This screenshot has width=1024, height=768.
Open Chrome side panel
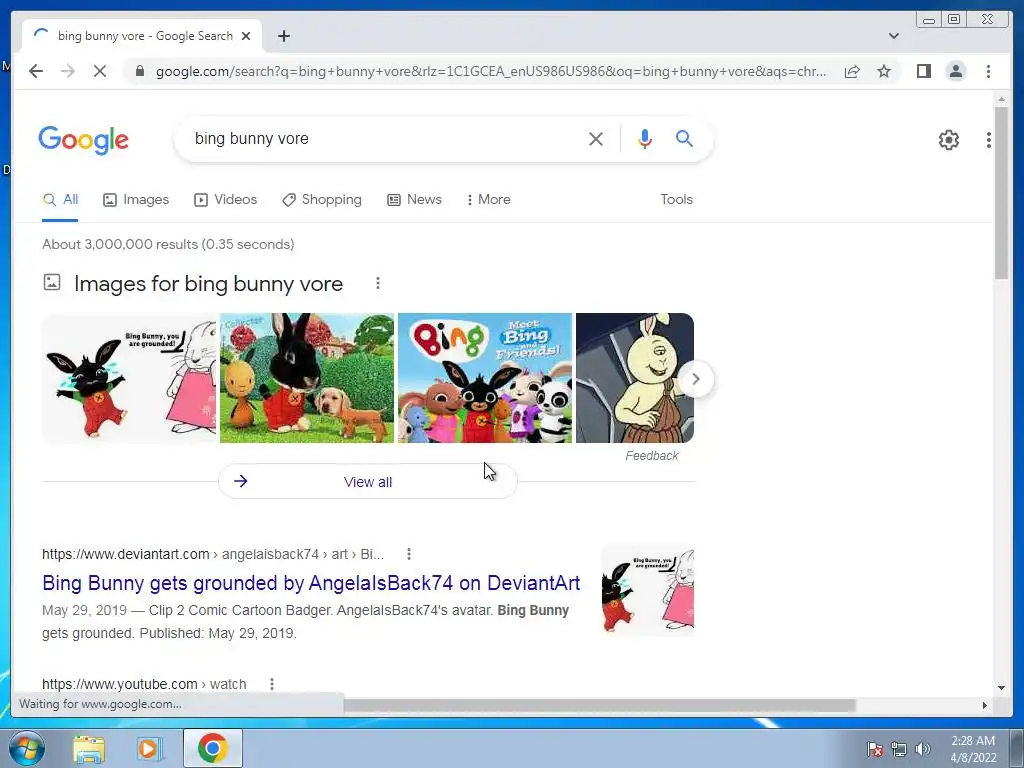click(x=923, y=71)
